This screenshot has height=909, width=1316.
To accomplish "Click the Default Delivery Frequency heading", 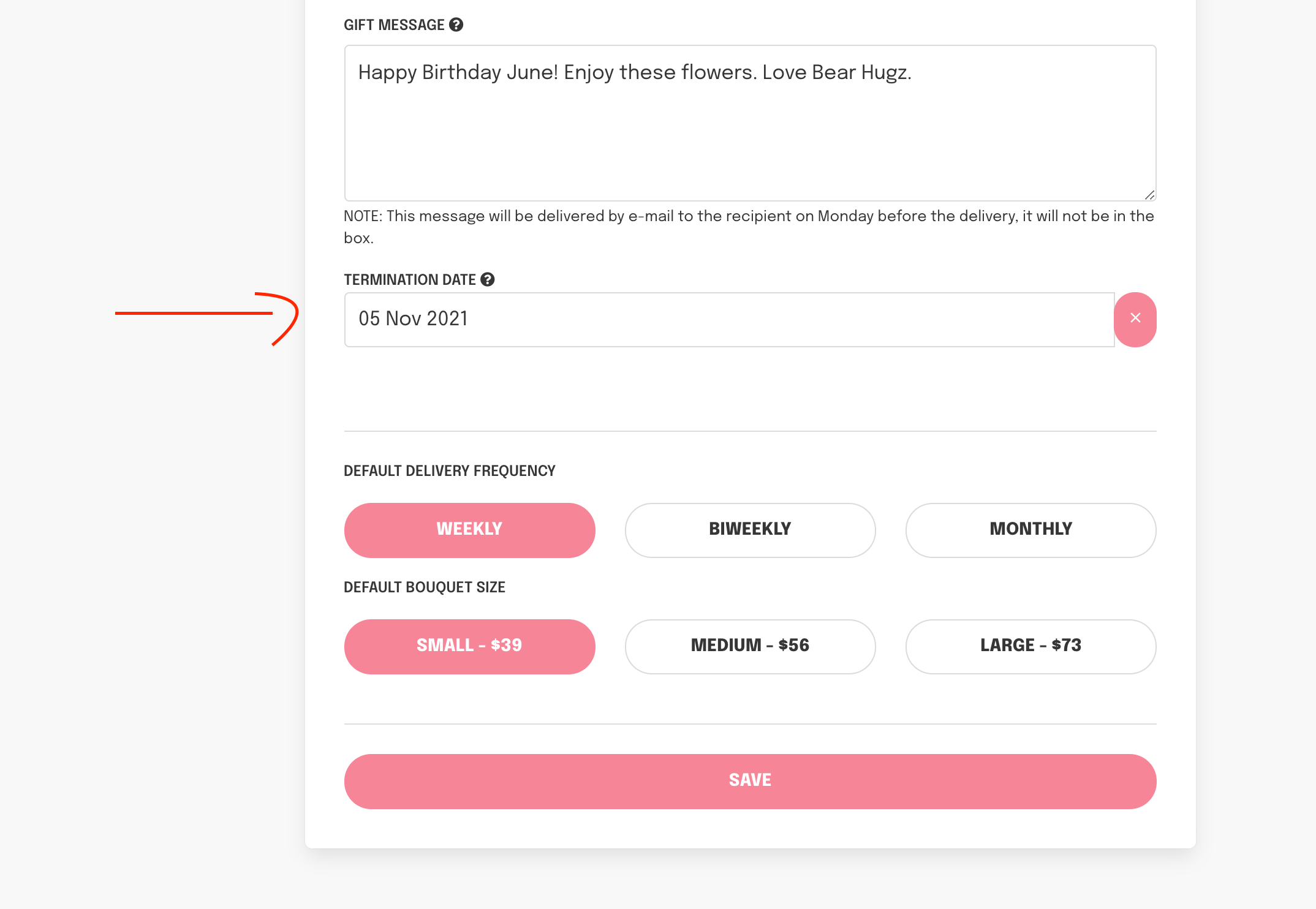I will coord(449,471).
